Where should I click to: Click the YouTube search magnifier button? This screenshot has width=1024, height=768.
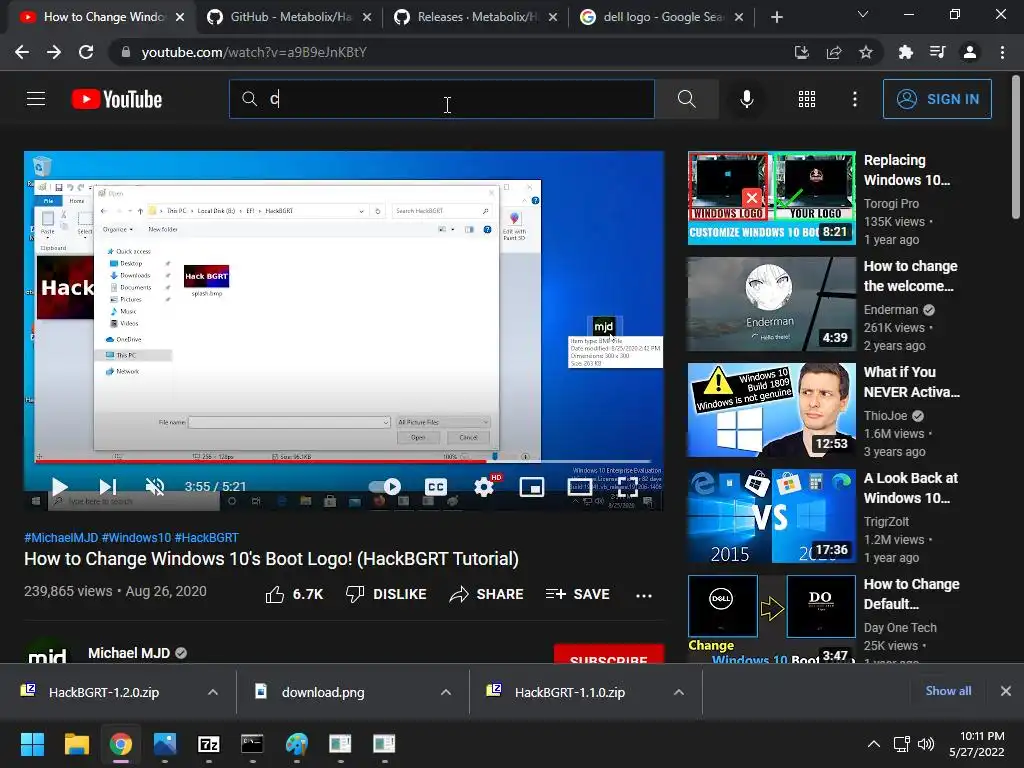(686, 99)
